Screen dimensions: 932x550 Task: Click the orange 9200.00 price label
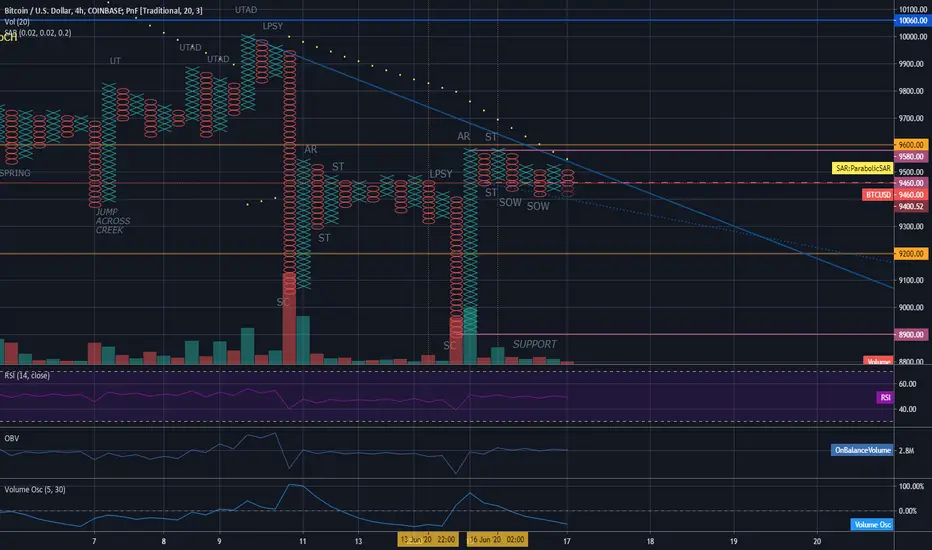pos(912,253)
